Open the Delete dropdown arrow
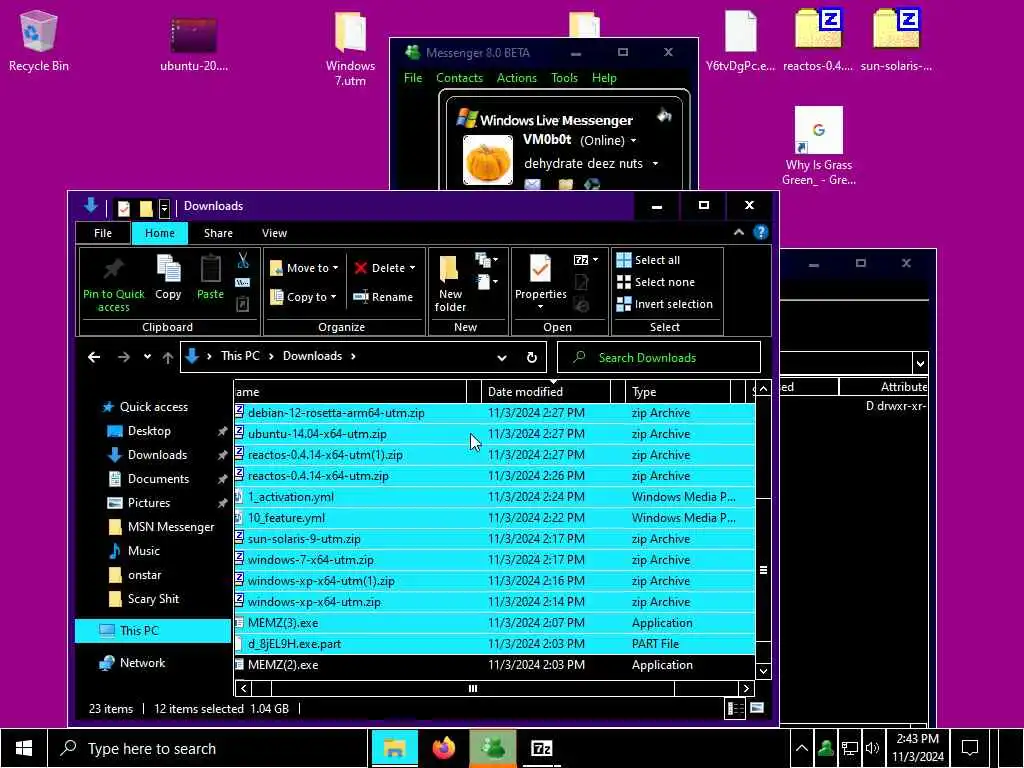Viewport: 1024px width, 768px height. [412, 268]
